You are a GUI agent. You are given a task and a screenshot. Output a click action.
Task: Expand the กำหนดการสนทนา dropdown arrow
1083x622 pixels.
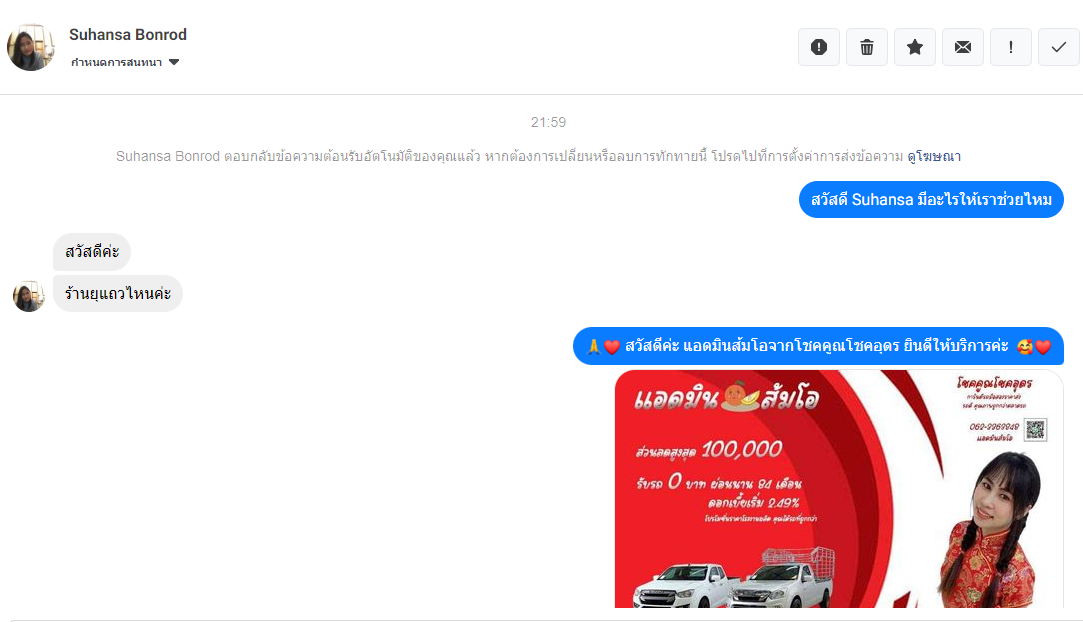[174, 62]
